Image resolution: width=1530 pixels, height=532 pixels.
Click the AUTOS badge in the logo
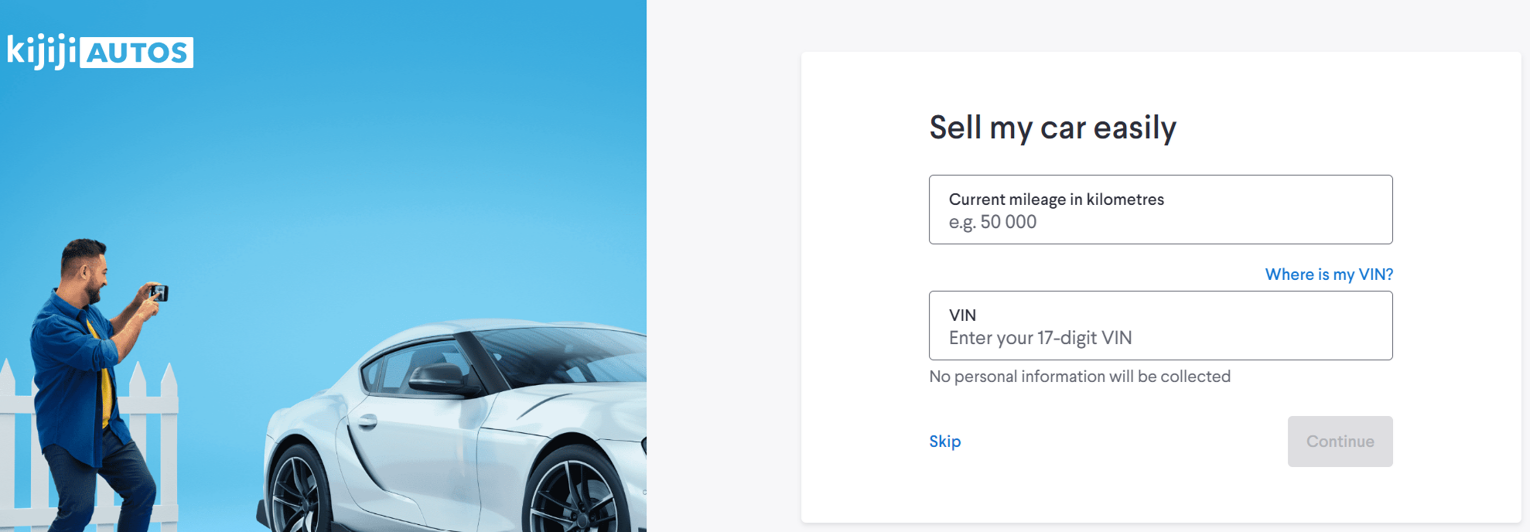pos(138,52)
